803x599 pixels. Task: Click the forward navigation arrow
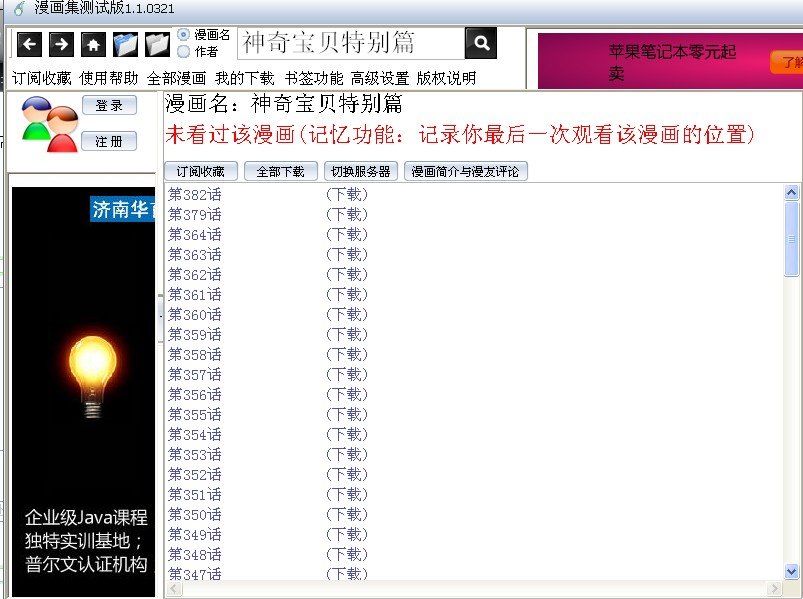click(x=60, y=44)
